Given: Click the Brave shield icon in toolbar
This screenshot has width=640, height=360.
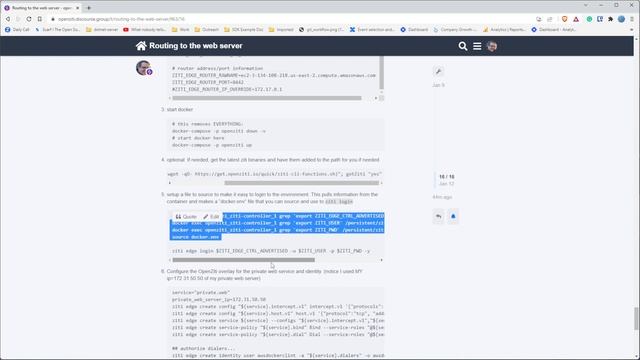Looking at the screenshot, I should coord(564,19).
